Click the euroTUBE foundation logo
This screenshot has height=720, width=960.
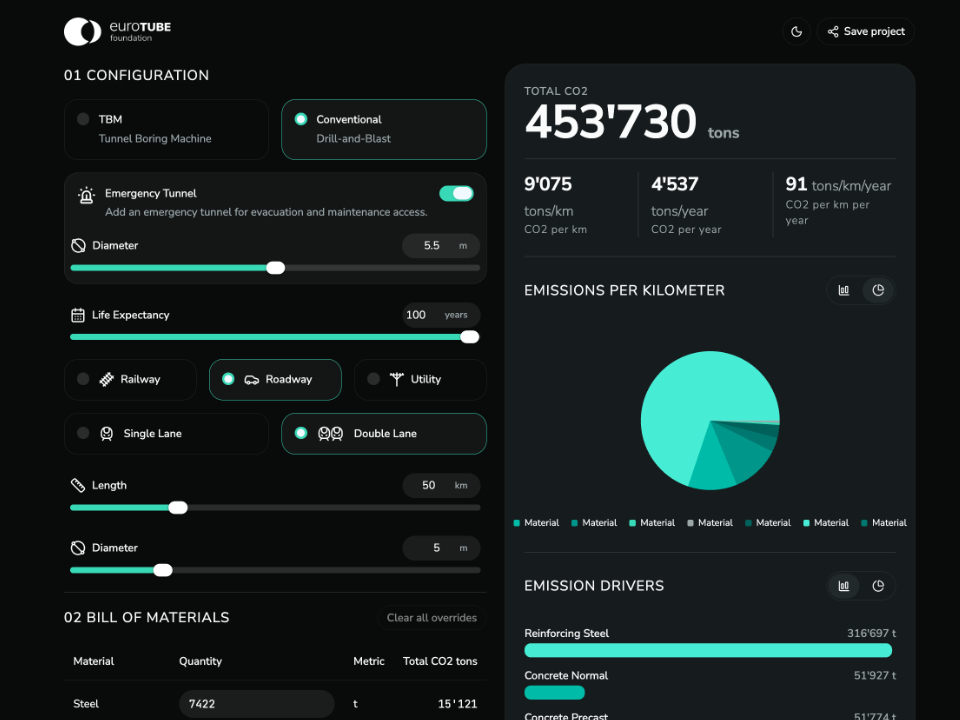point(118,31)
